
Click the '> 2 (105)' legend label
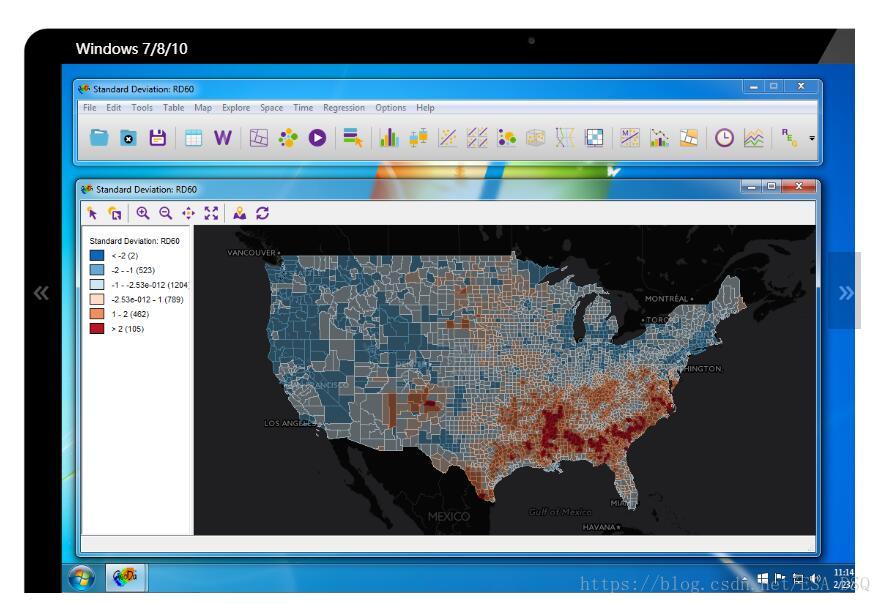click(128, 329)
